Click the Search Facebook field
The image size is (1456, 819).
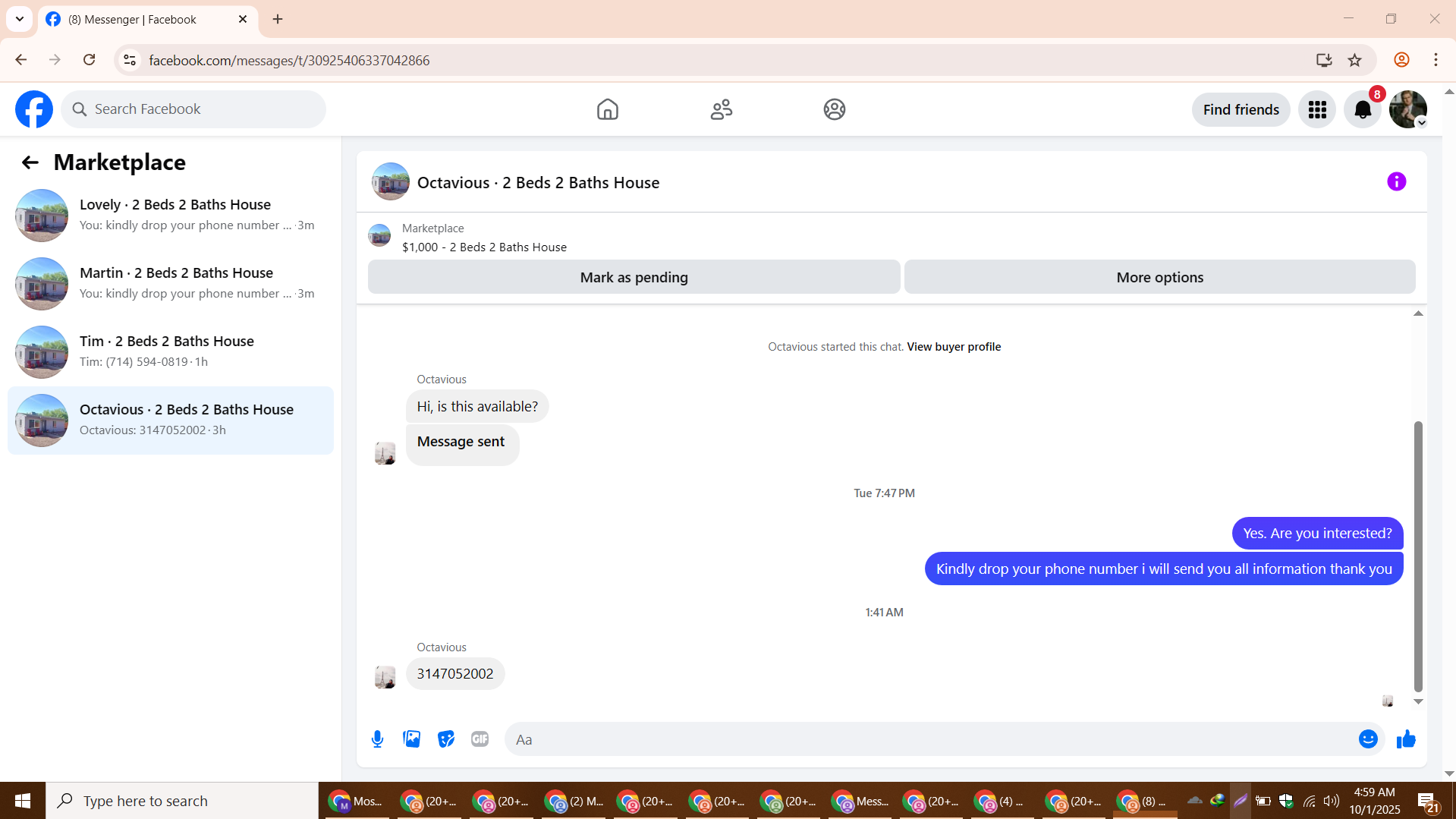tap(193, 109)
